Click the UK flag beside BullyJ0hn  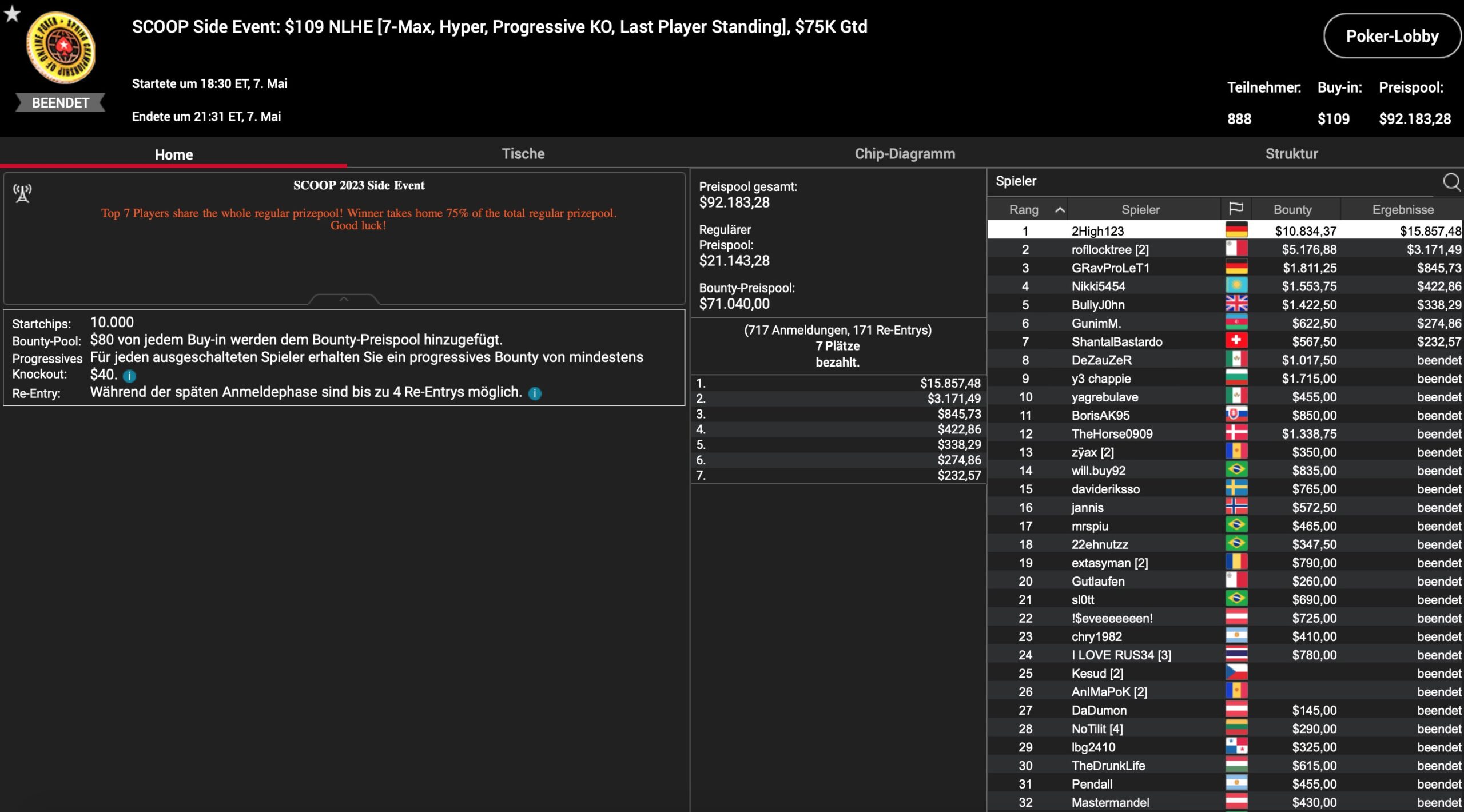coord(1236,304)
